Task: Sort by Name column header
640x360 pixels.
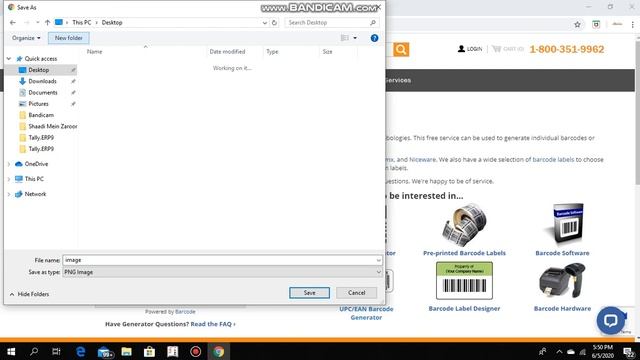Action: point(95,52)
